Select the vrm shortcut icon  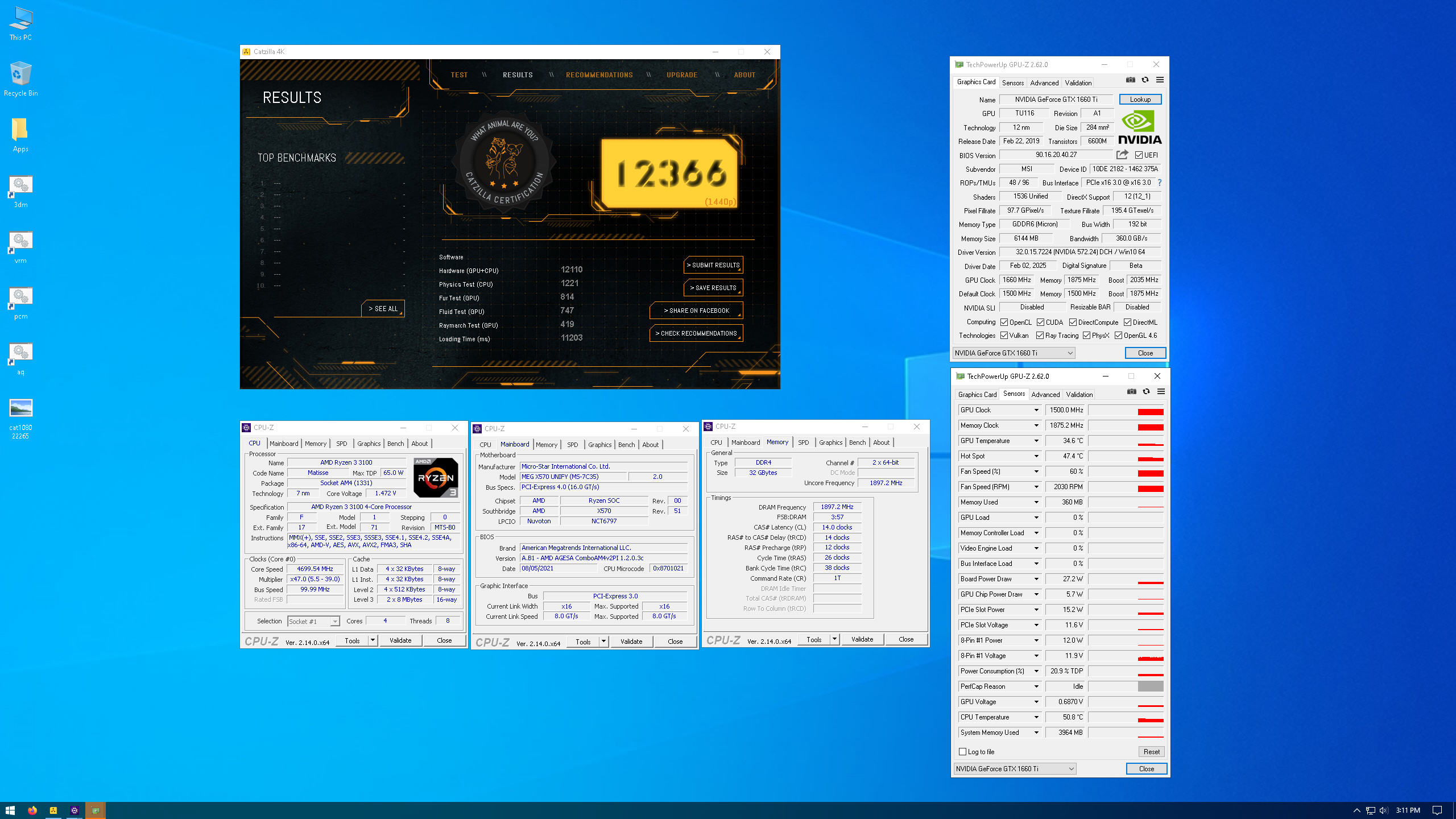[x=20, y=247]
